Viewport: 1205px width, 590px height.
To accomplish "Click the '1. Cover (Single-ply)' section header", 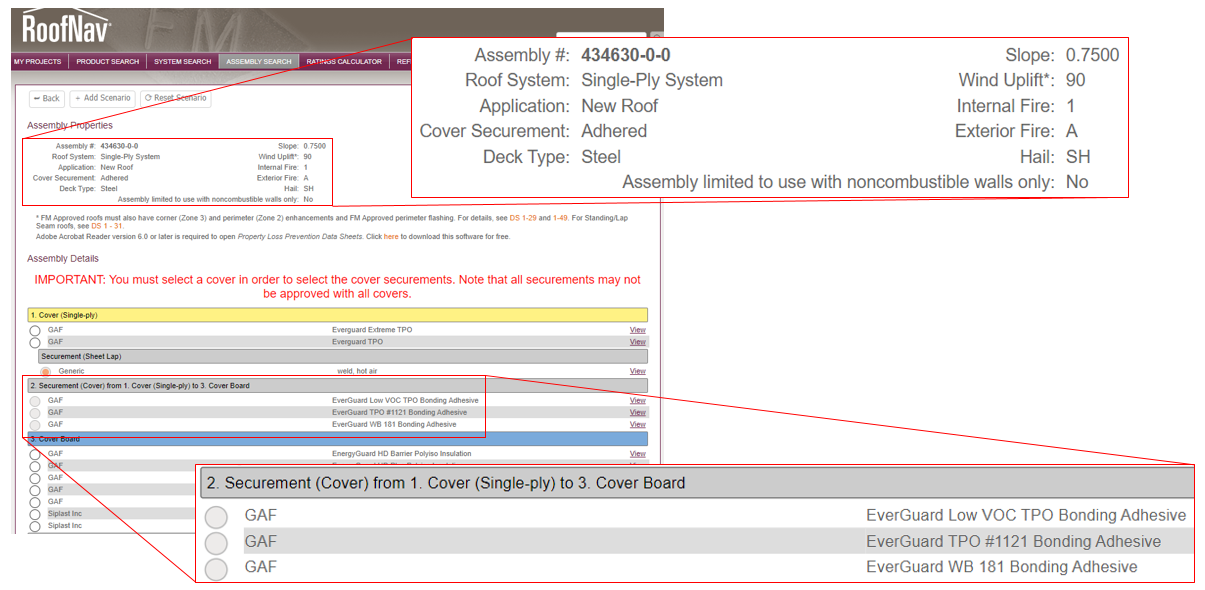I will click(x=338, y=315).
